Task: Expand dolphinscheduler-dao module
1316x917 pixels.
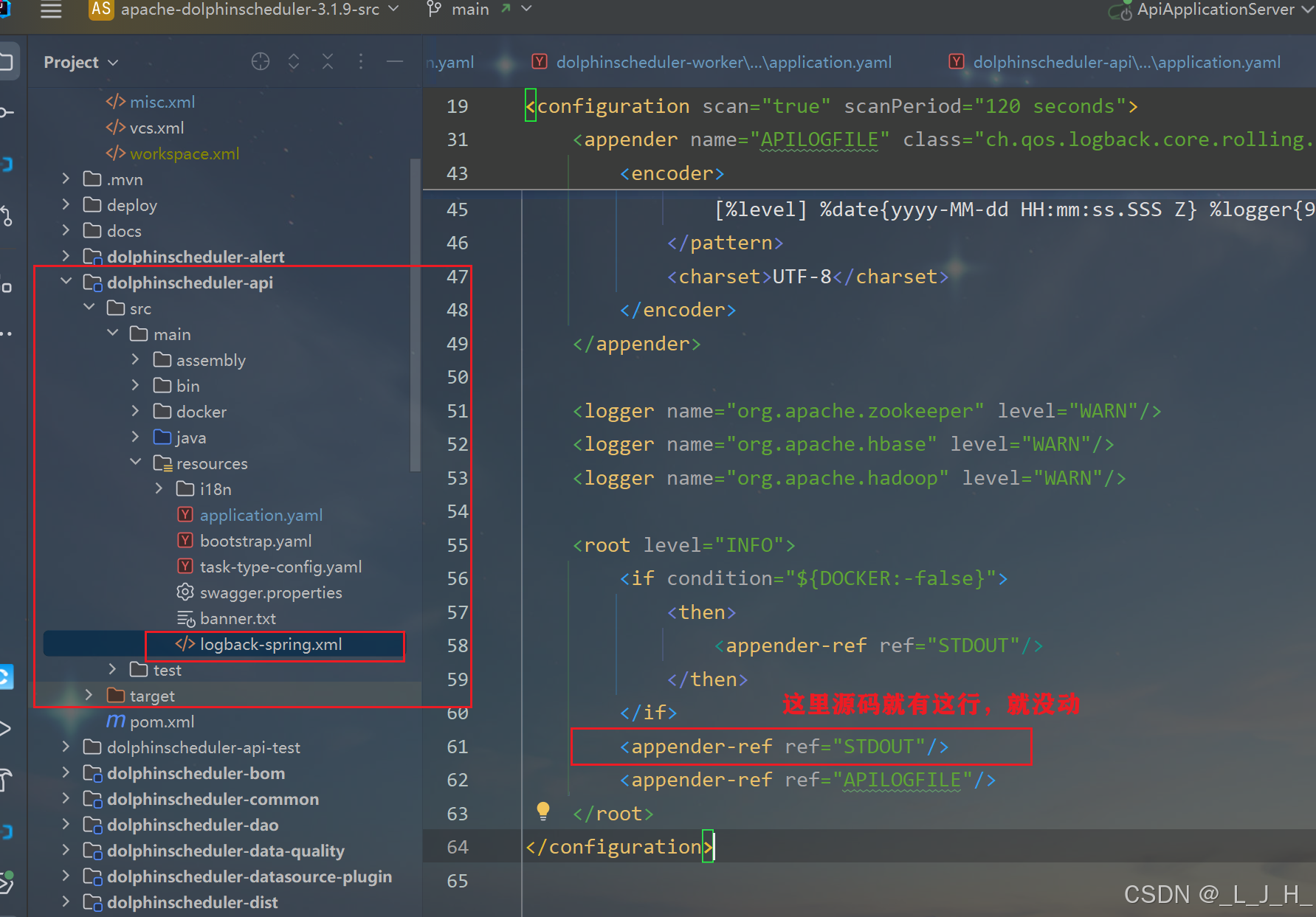Action: pyautogui.click(x=66, y=824)
